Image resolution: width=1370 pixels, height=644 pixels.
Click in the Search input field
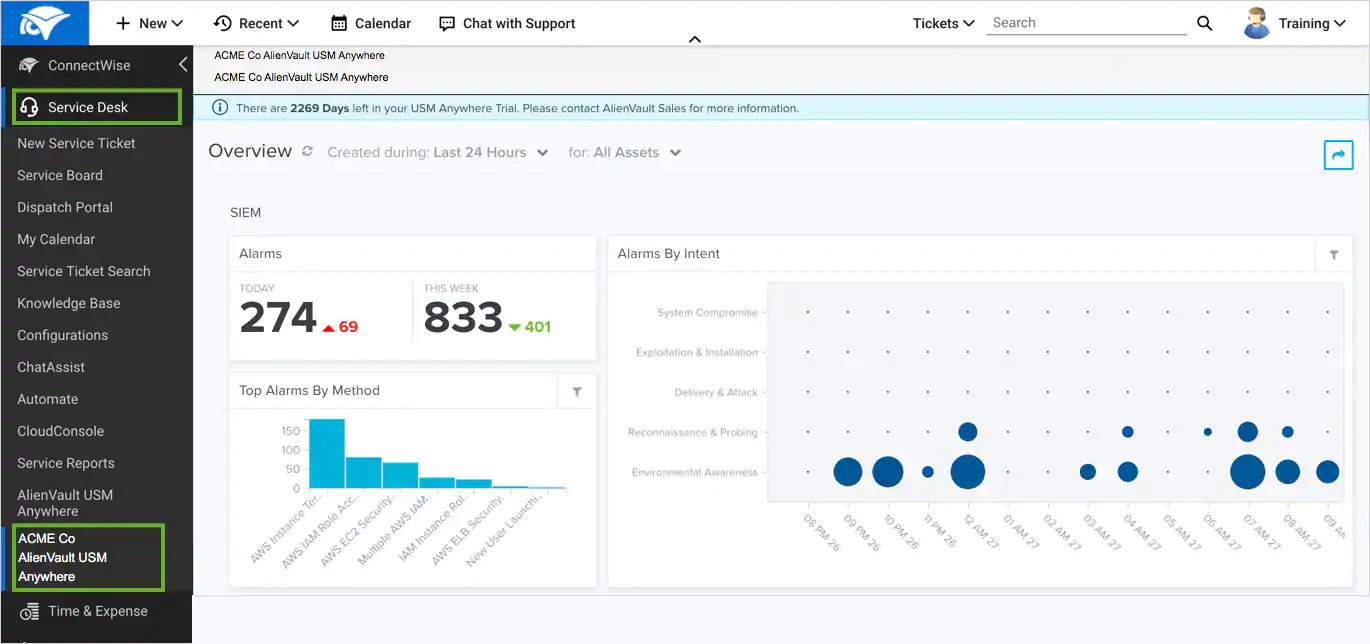(1087, 23)
